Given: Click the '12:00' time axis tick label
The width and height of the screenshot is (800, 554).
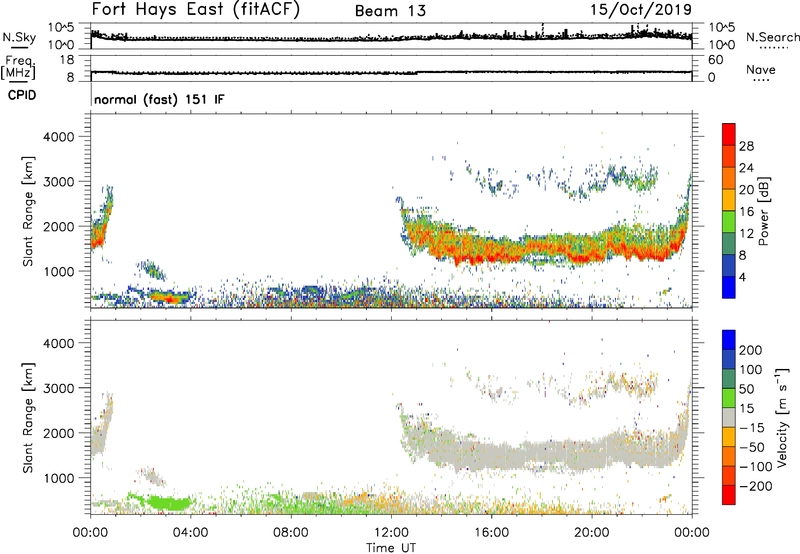Looking at the screenshot, I should [x=391, y=533].
